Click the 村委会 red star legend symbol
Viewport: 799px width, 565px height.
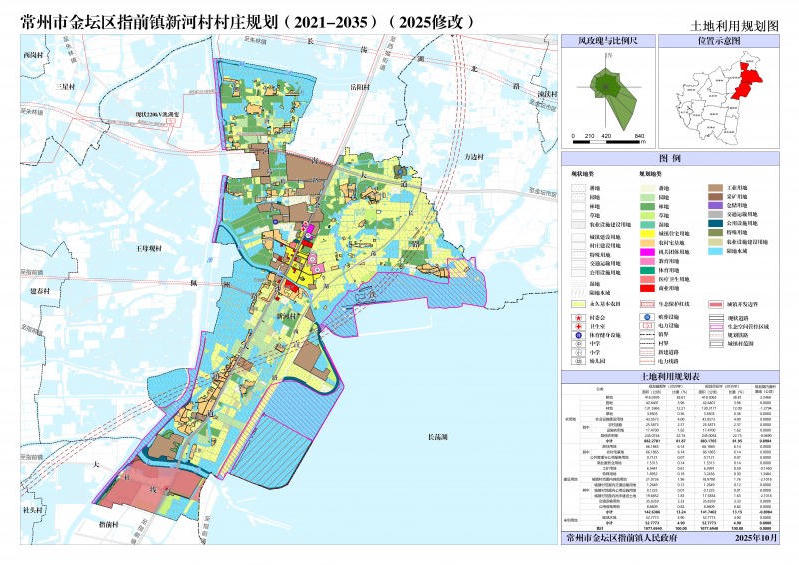click(578, 318)
